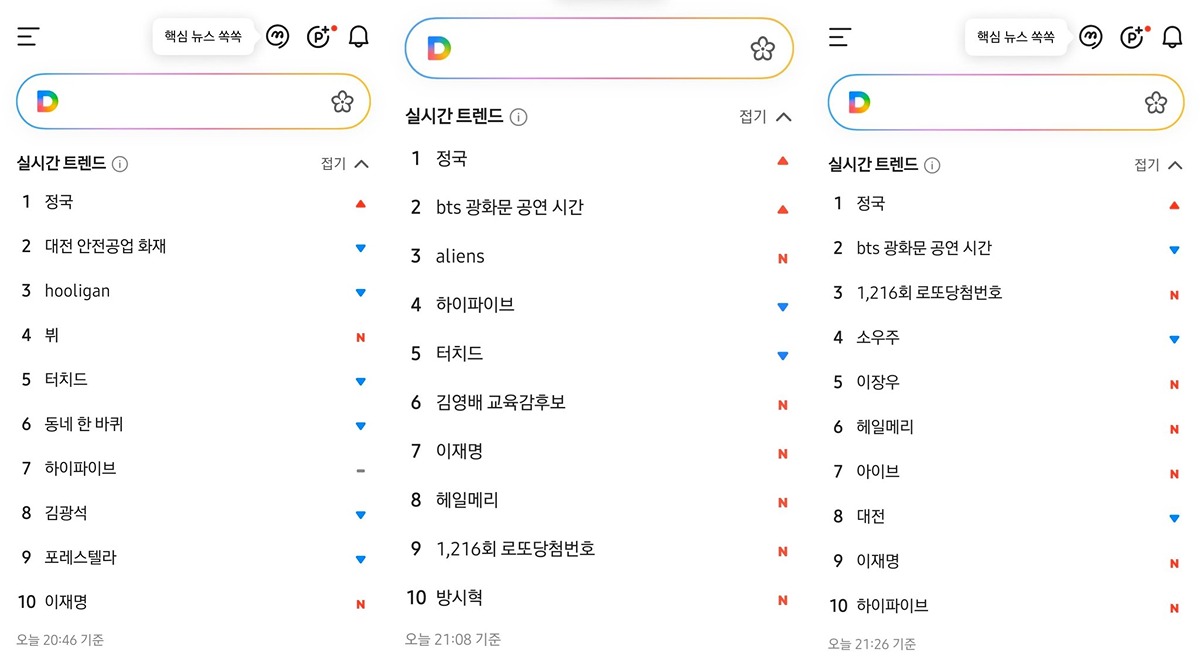Screen dimensions: 1200x666
Task: Tap the flower icon in the 21:08 search bar
Action: pos(763,49)
